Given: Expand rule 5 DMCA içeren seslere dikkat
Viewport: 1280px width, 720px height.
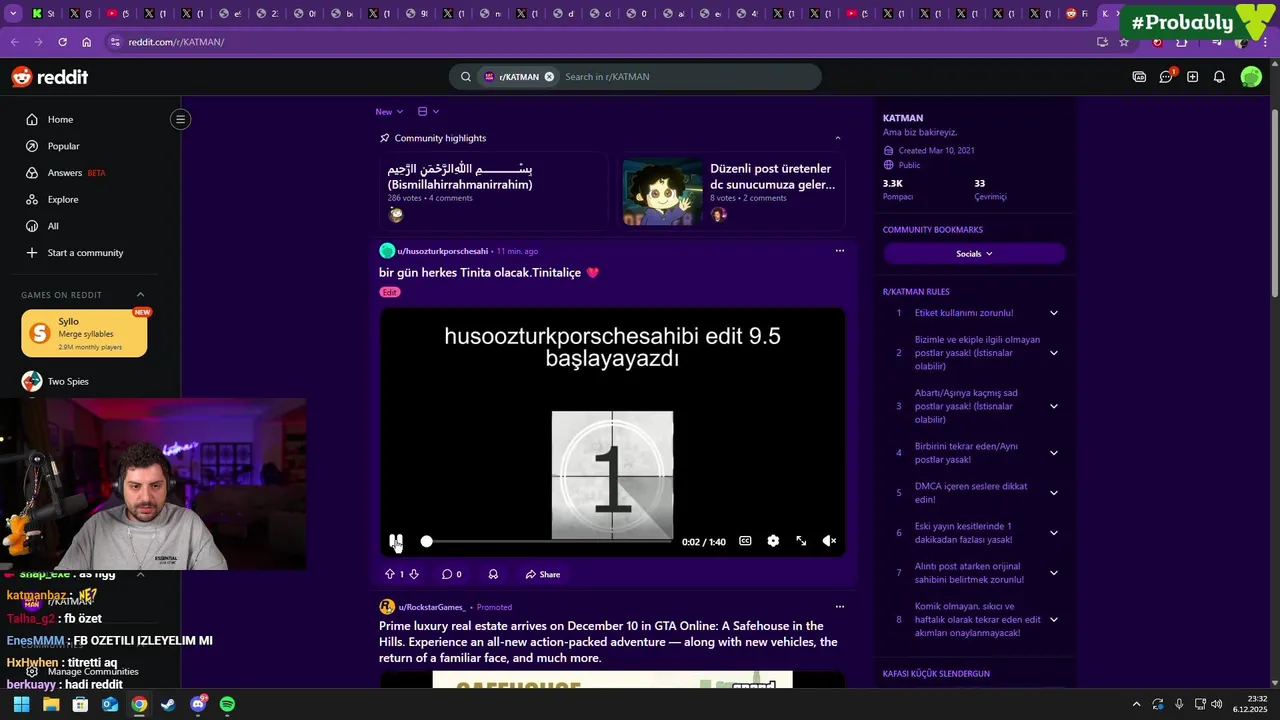Looking at the screenshot, I should click(1053, 493).
